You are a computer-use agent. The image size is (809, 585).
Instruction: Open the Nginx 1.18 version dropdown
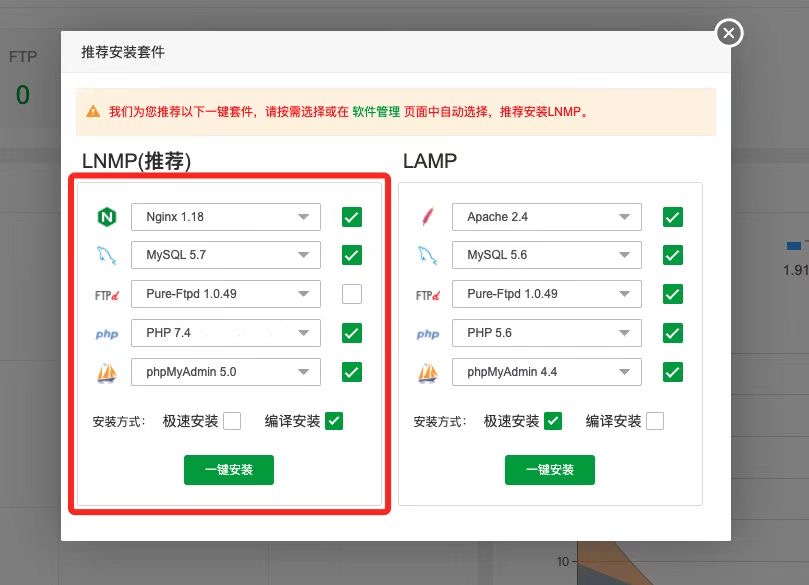226,217
